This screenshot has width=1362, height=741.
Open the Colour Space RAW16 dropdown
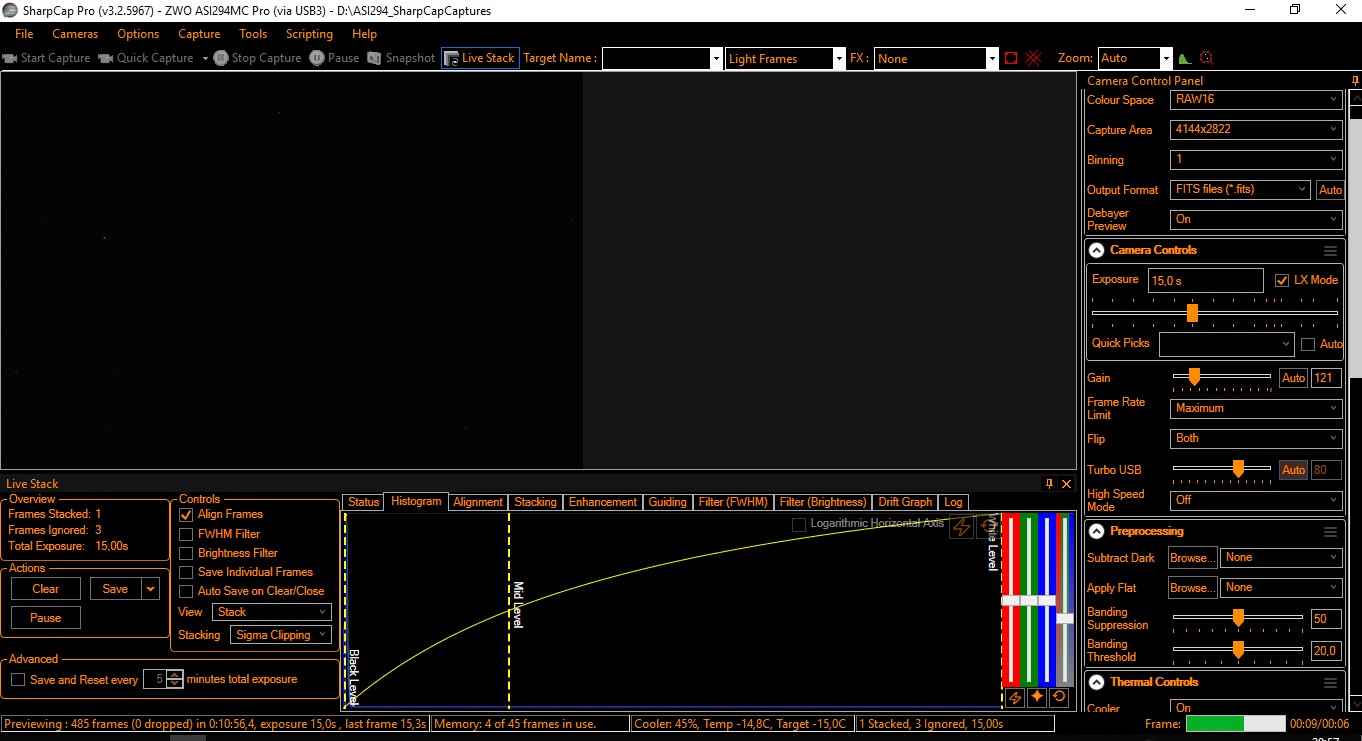click(x=1256, y=100)
